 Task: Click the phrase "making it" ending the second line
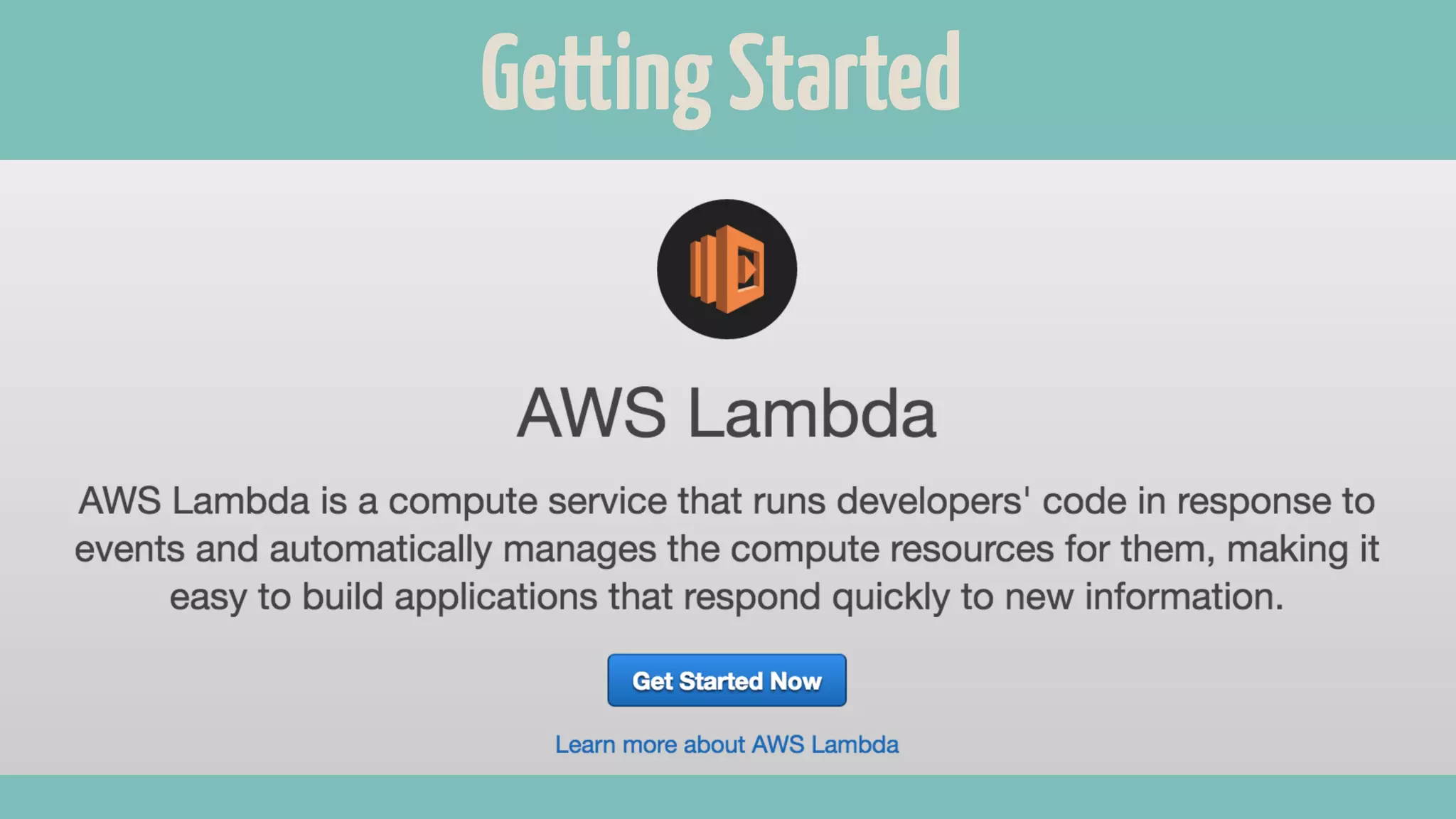click(1302, 549)
